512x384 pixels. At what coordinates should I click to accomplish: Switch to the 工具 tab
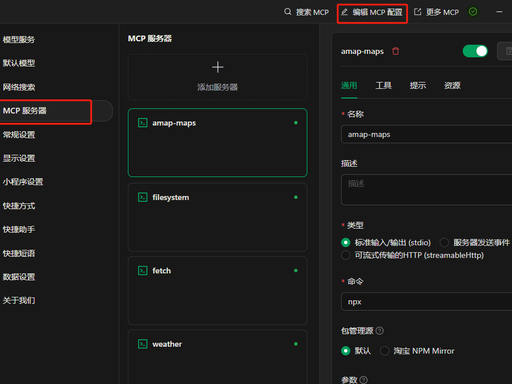pos(383,86)
